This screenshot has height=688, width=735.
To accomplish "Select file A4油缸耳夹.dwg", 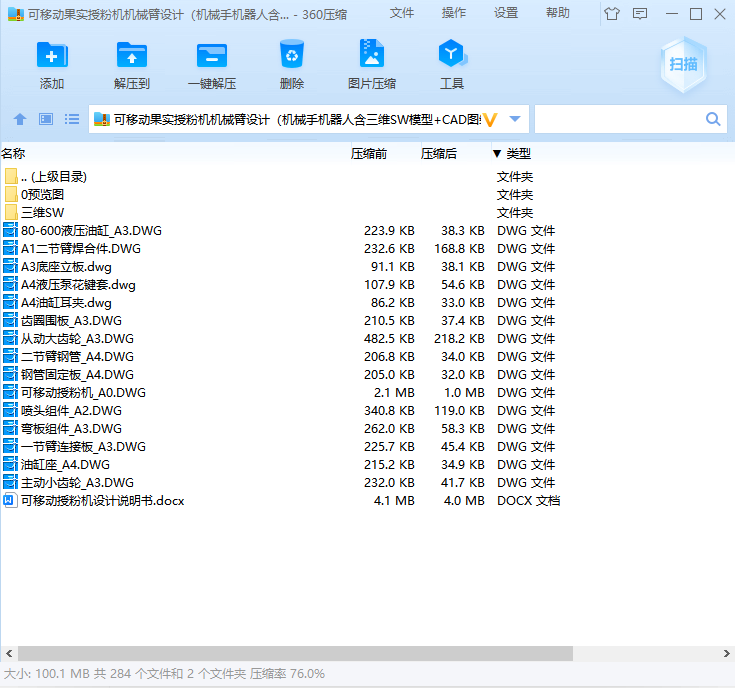I will click(66, 302).
